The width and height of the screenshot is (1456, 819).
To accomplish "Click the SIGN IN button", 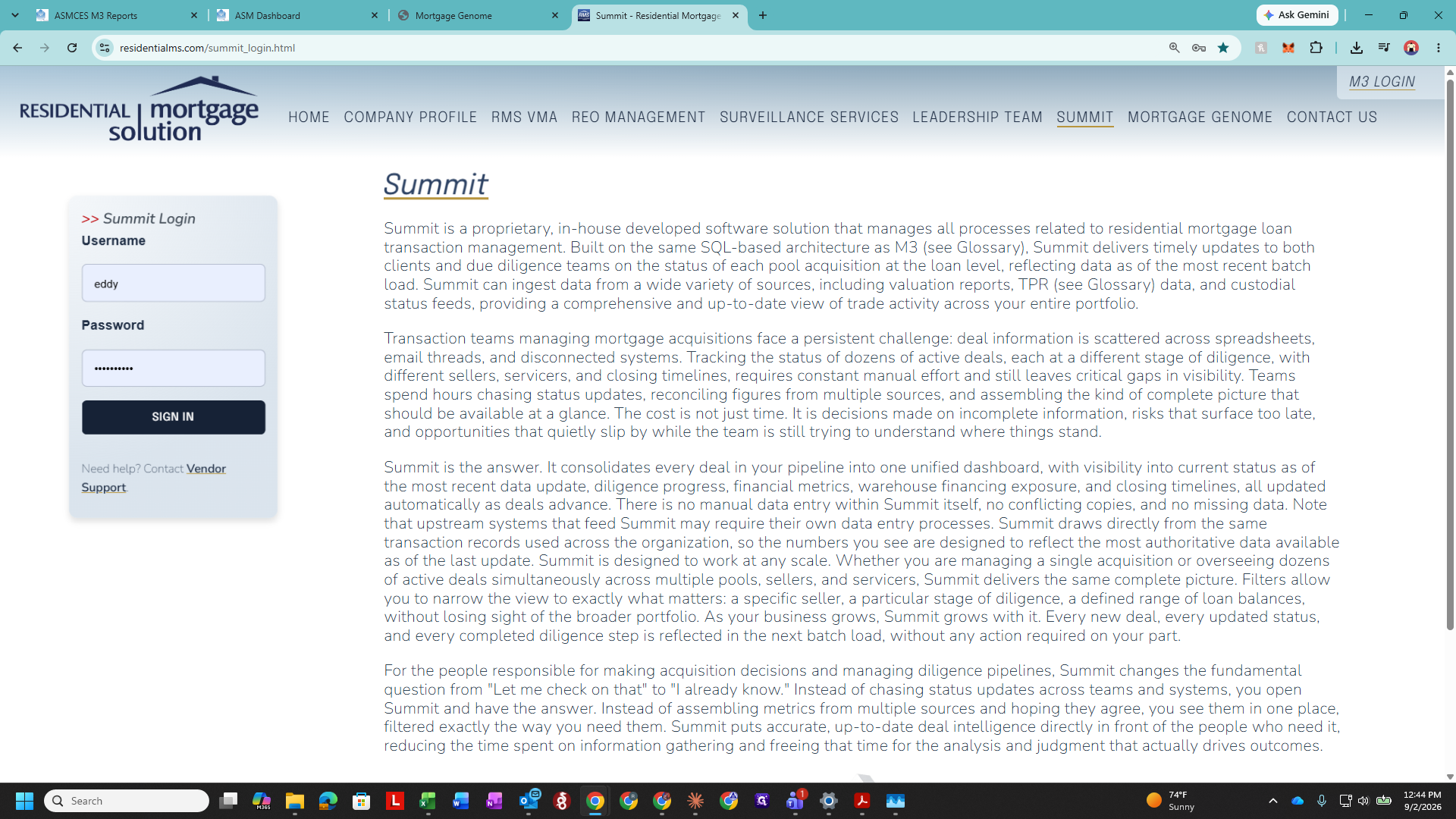I will pos(174,418).
